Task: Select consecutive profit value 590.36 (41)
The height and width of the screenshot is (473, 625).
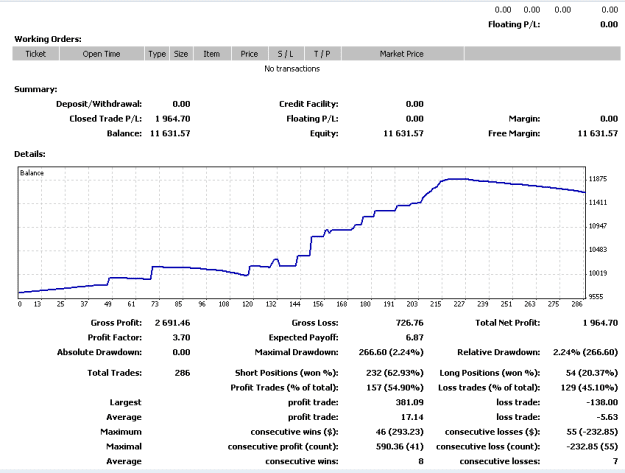Action: tap(400, 447)
